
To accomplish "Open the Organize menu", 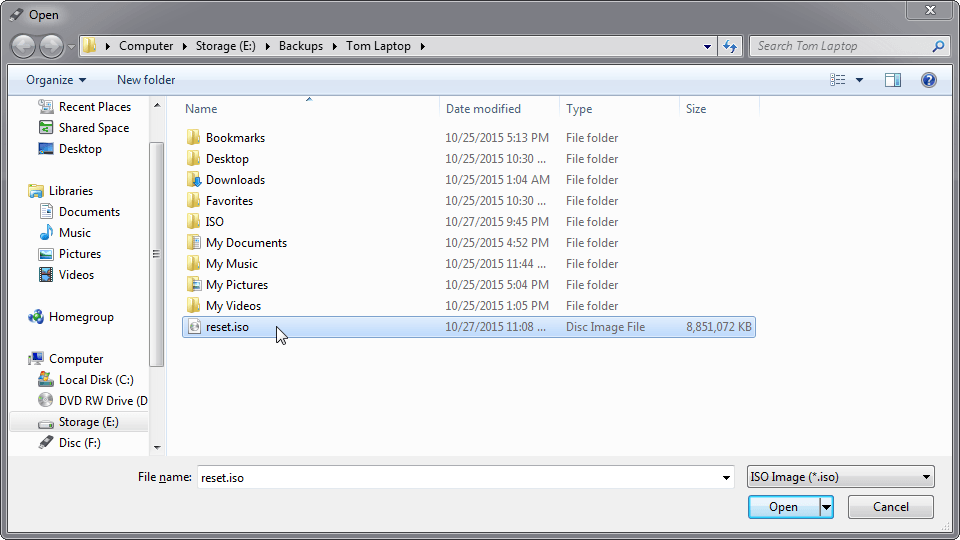I will (x=56, y=80).
